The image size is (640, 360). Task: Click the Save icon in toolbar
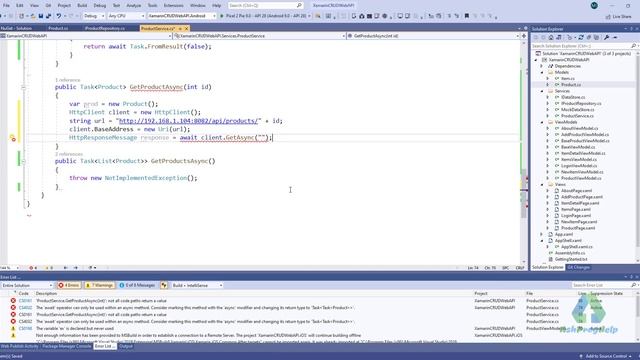41,16
